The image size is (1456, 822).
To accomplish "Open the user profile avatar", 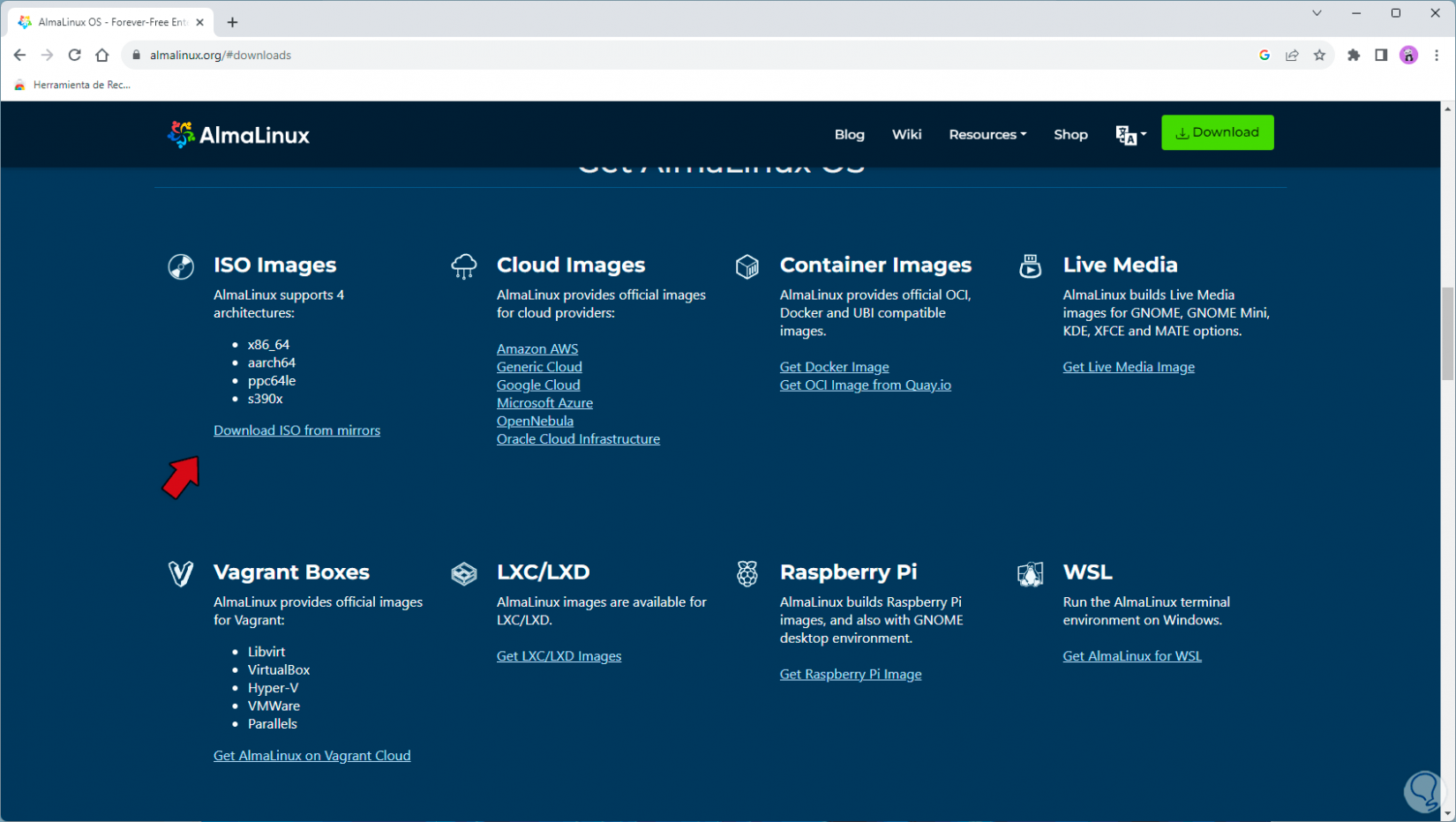I will [x=1408, y=55].
